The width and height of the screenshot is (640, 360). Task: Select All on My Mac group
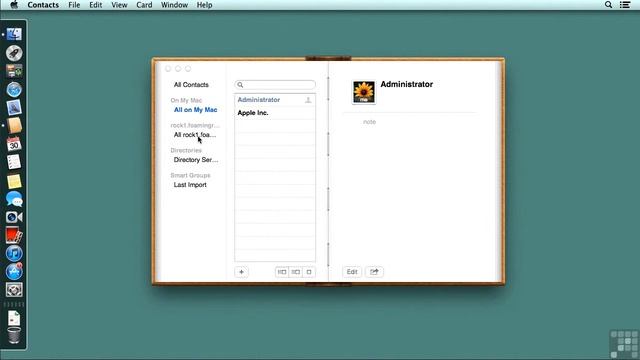coord(196,110)
